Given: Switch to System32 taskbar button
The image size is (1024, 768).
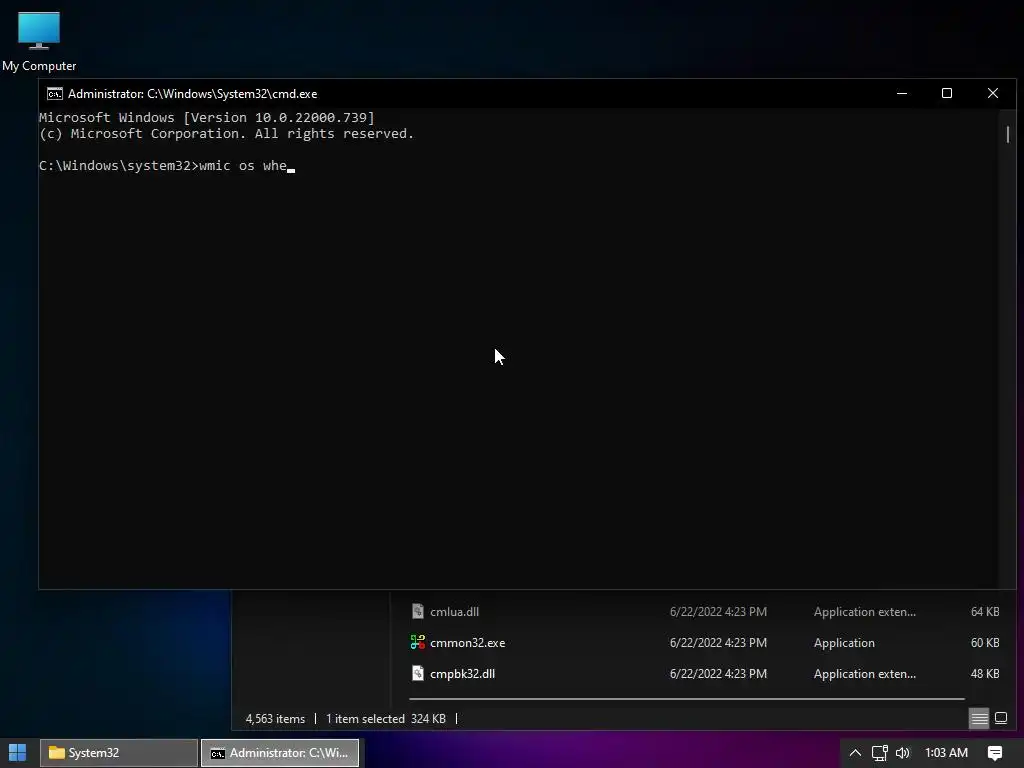Looking at the screenshot, I should coord(119,752).
